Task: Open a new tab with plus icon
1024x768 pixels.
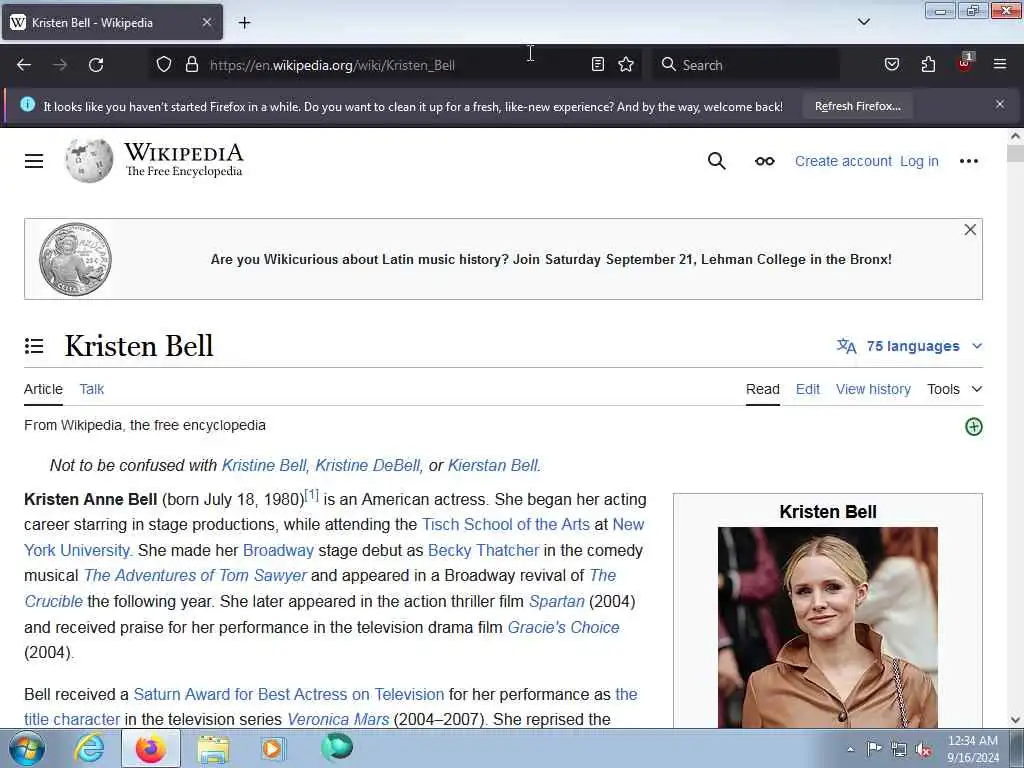Action: point(244,23)
